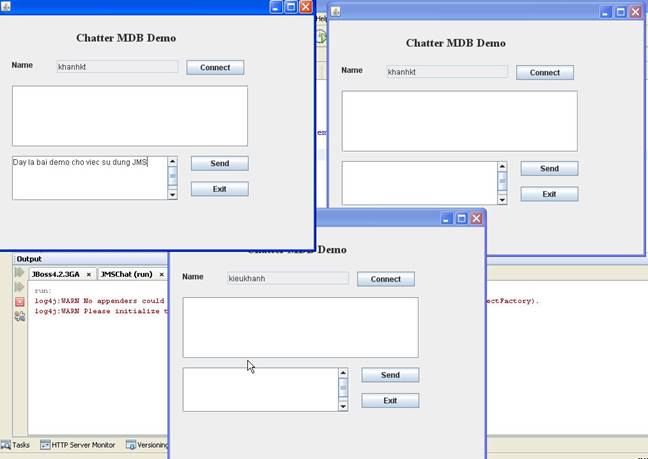The height and width of the screenshot is (459, 648).
Task: Click the 'log4j:WARN Please initialize' line
Action: tap(101, 311)
